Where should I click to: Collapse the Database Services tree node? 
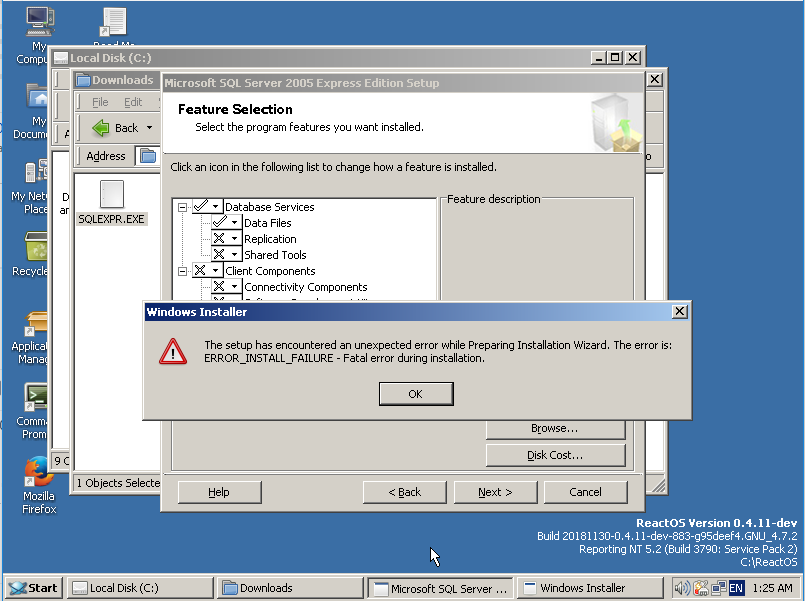click(x=182, y=207)
